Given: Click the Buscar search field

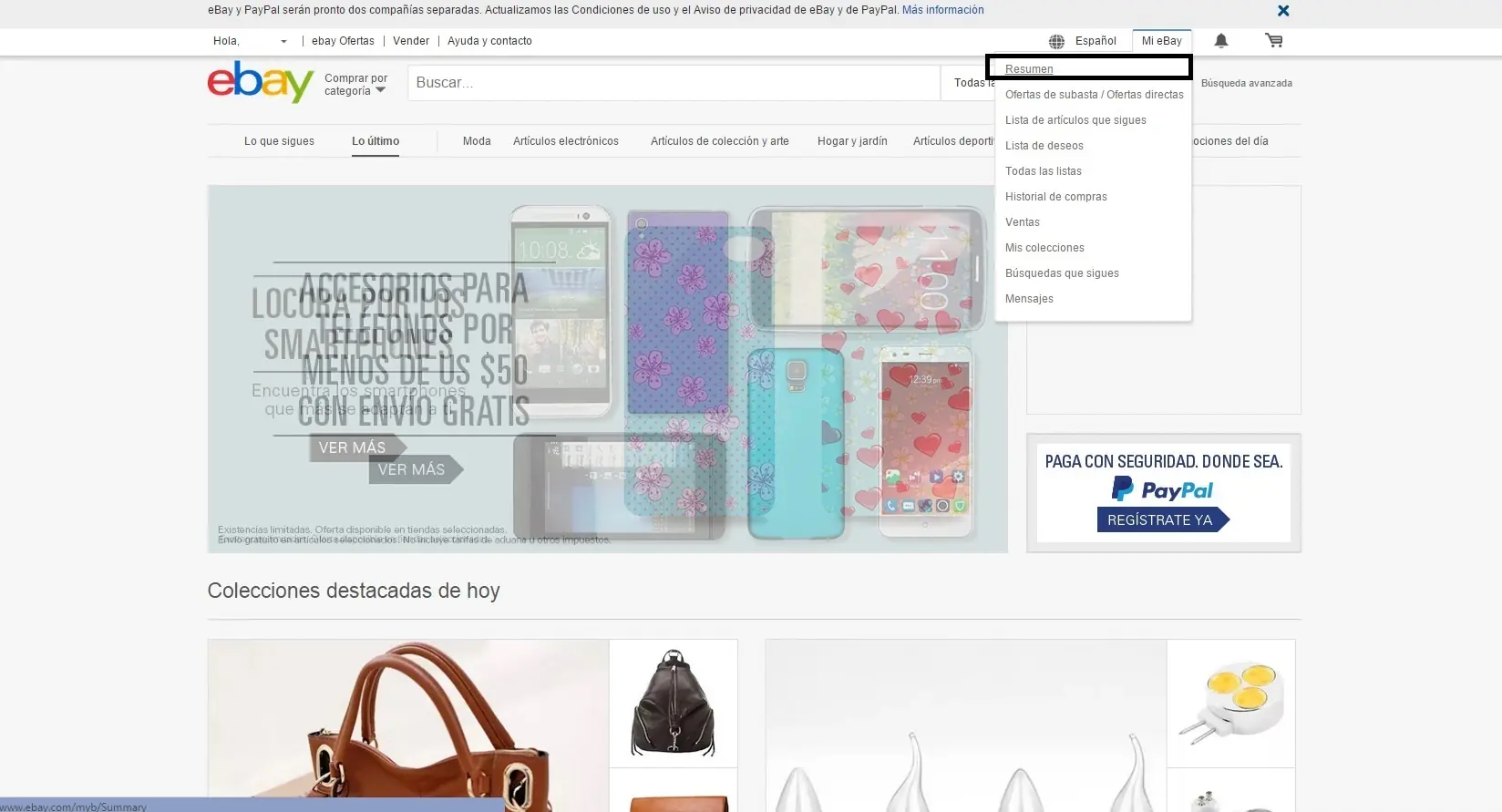Looking at the screenshot, I should [x=674, y=83].
